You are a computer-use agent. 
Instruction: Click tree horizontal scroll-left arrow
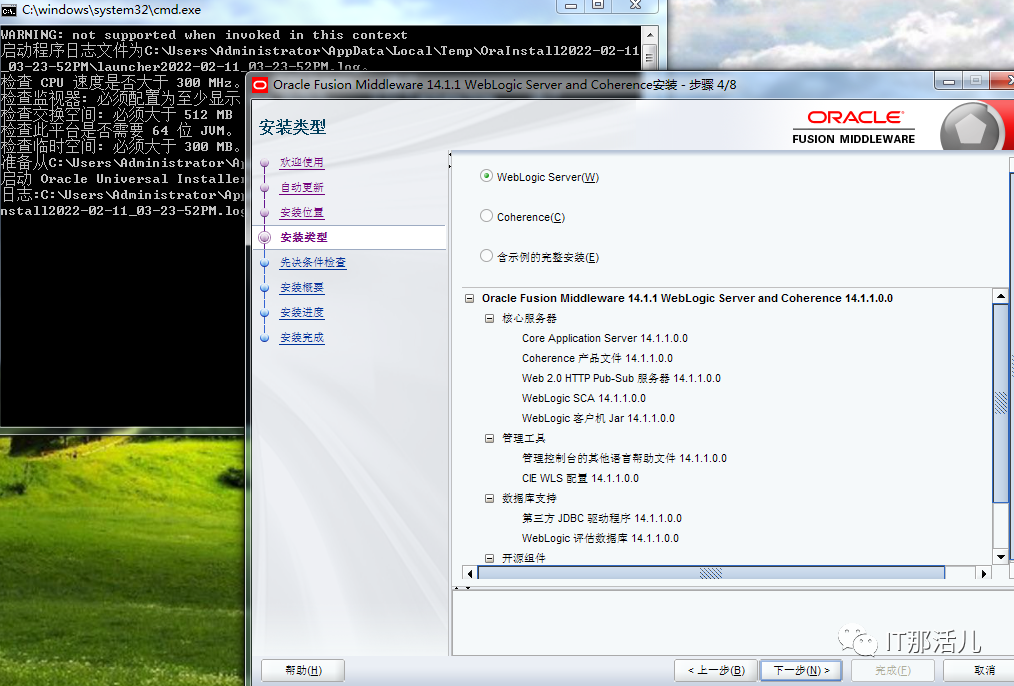(x=470, y=573)
